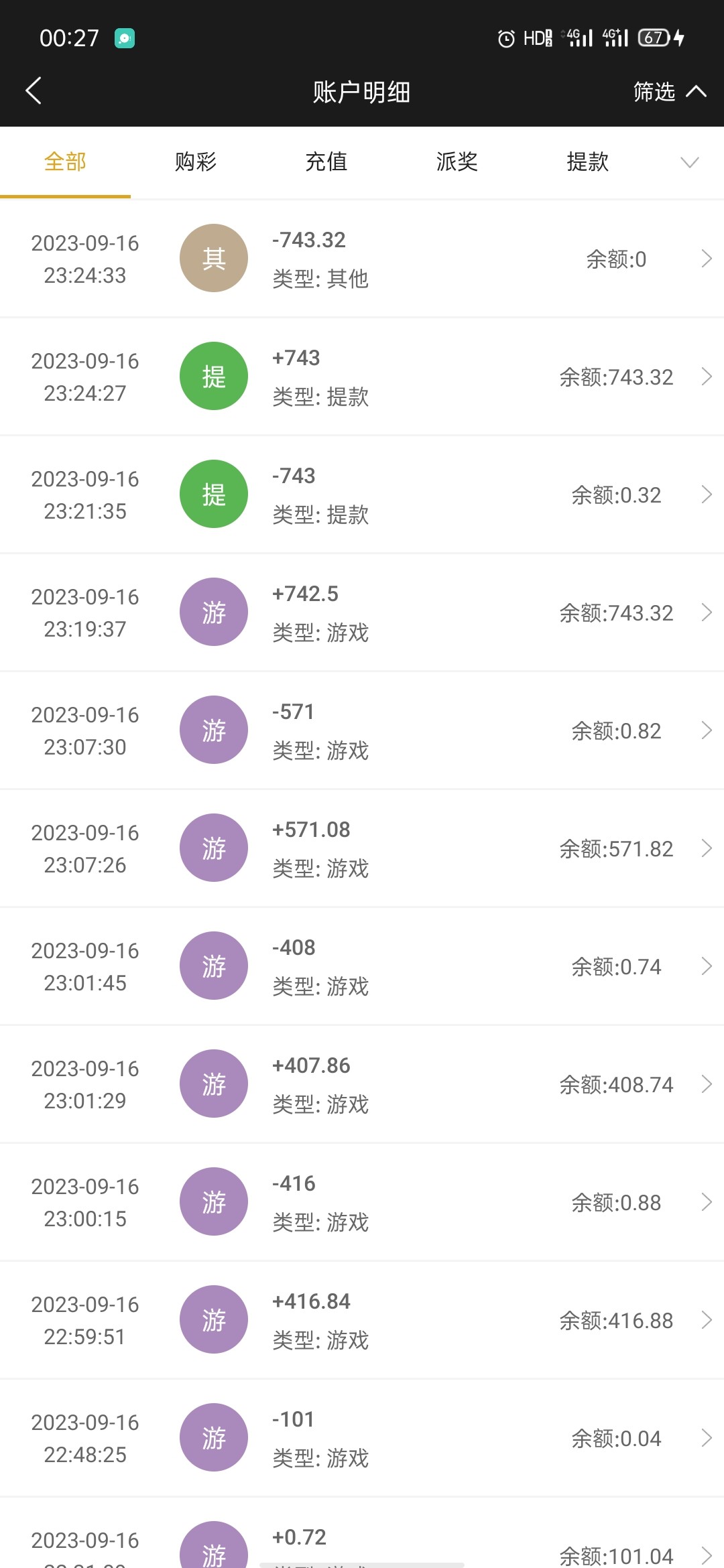Tap the alarm clock status bar icon
This screenshot has width=724, height=1568.
(506, 39)
